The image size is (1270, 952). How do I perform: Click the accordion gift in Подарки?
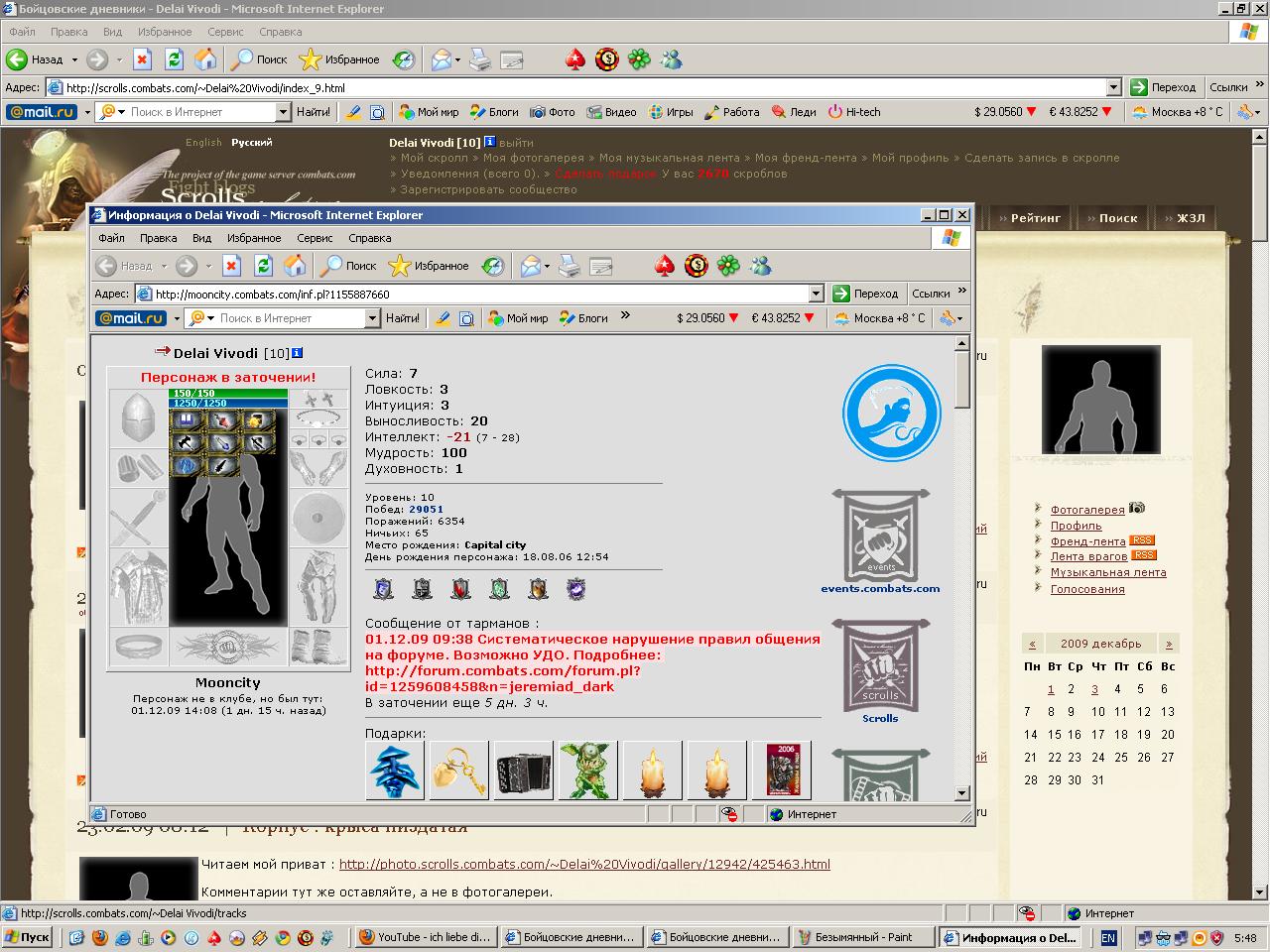pyautogui.click(x=523, y=771)
